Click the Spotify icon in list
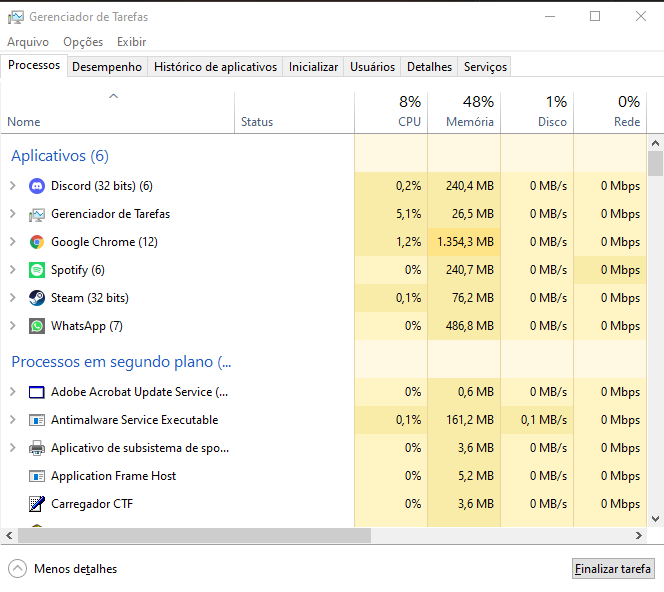 click(37, 270)
